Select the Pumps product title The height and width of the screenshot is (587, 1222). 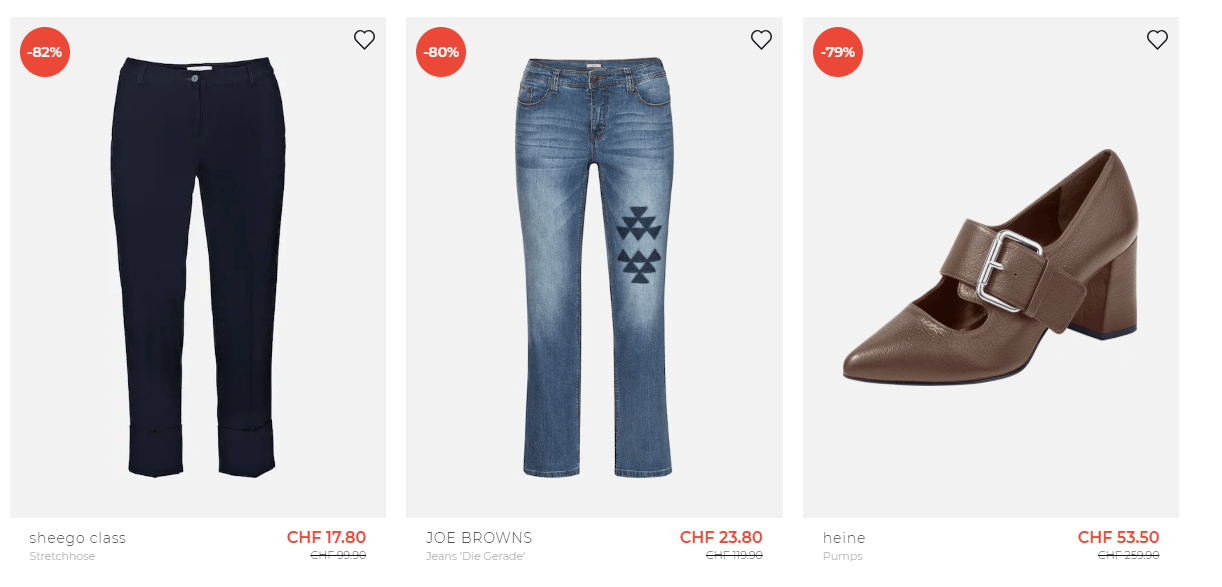[842, 556]
